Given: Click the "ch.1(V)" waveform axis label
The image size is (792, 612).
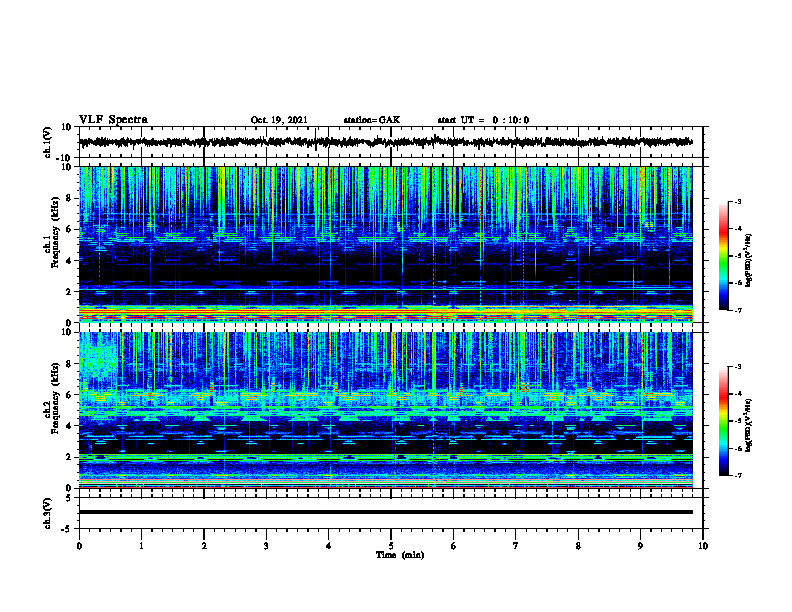Looking at the screenshot, I should point(48,142).
